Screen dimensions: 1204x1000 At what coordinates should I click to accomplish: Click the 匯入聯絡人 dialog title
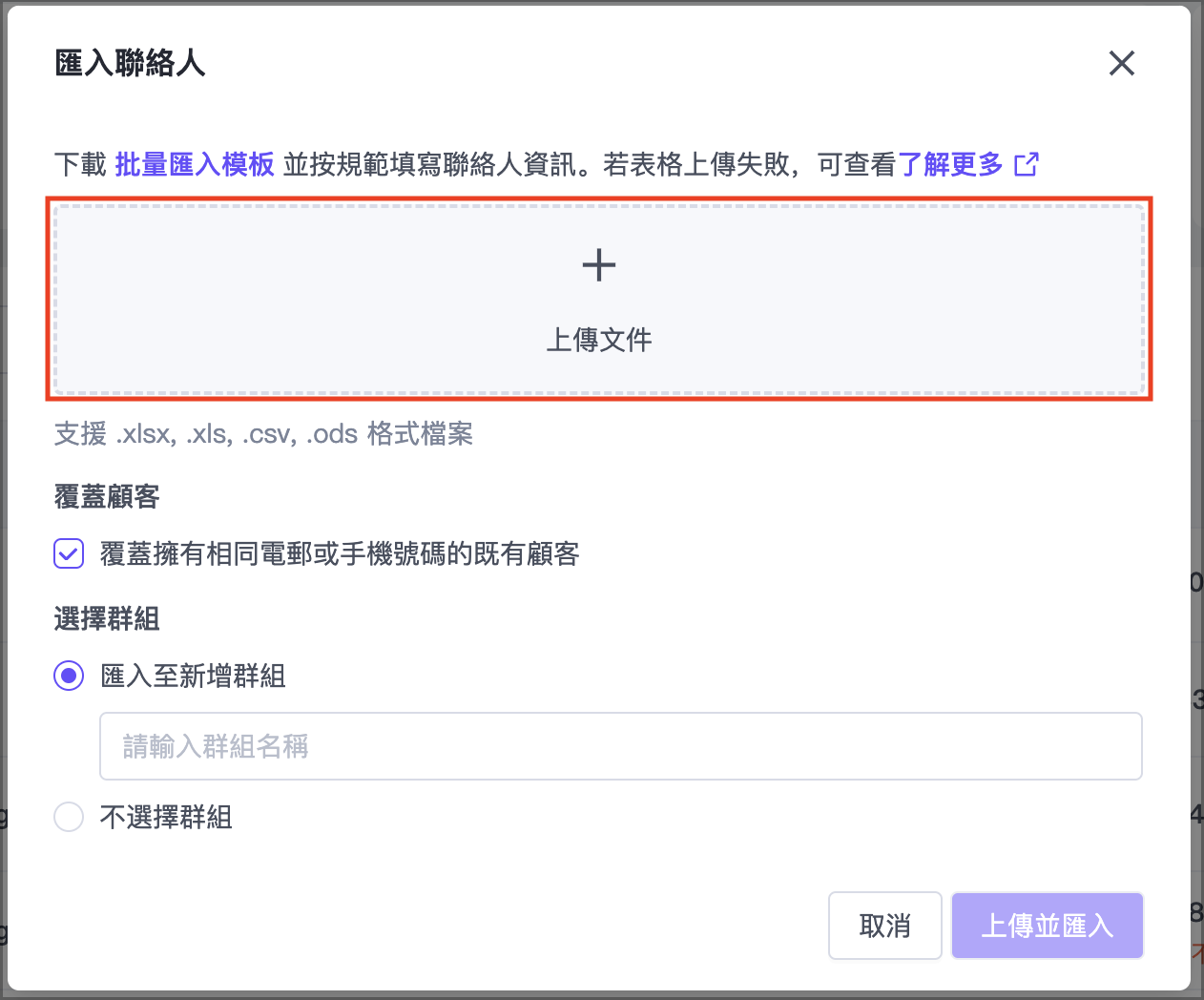(130, 63)
